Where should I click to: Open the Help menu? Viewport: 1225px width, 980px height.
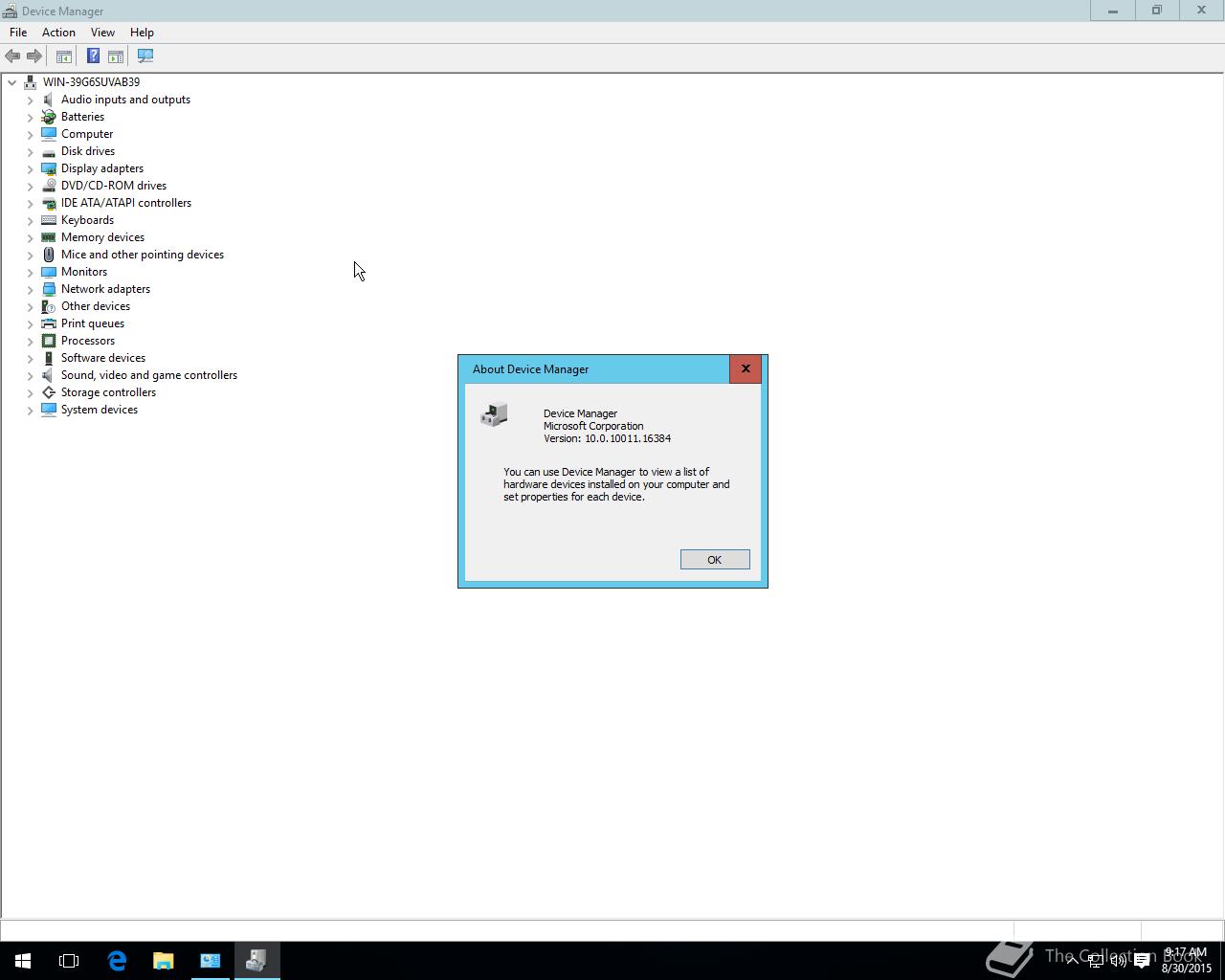pos(142,33)
